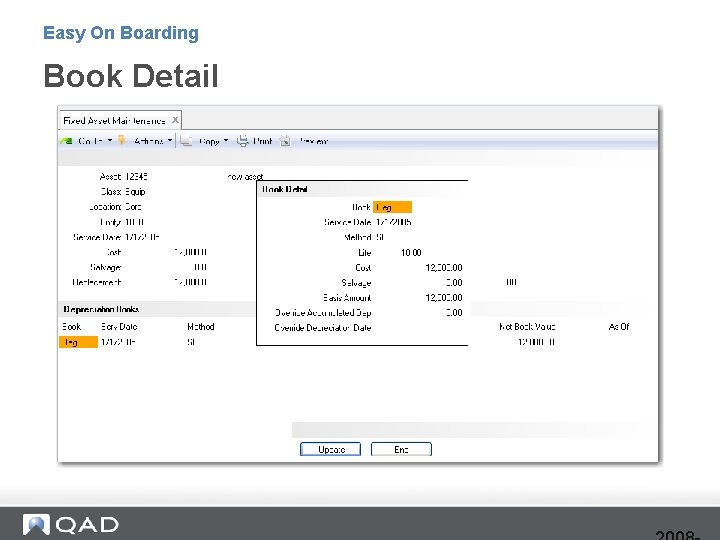
Task: Open the Actions menu label
Action: click(x=148, y=141)
